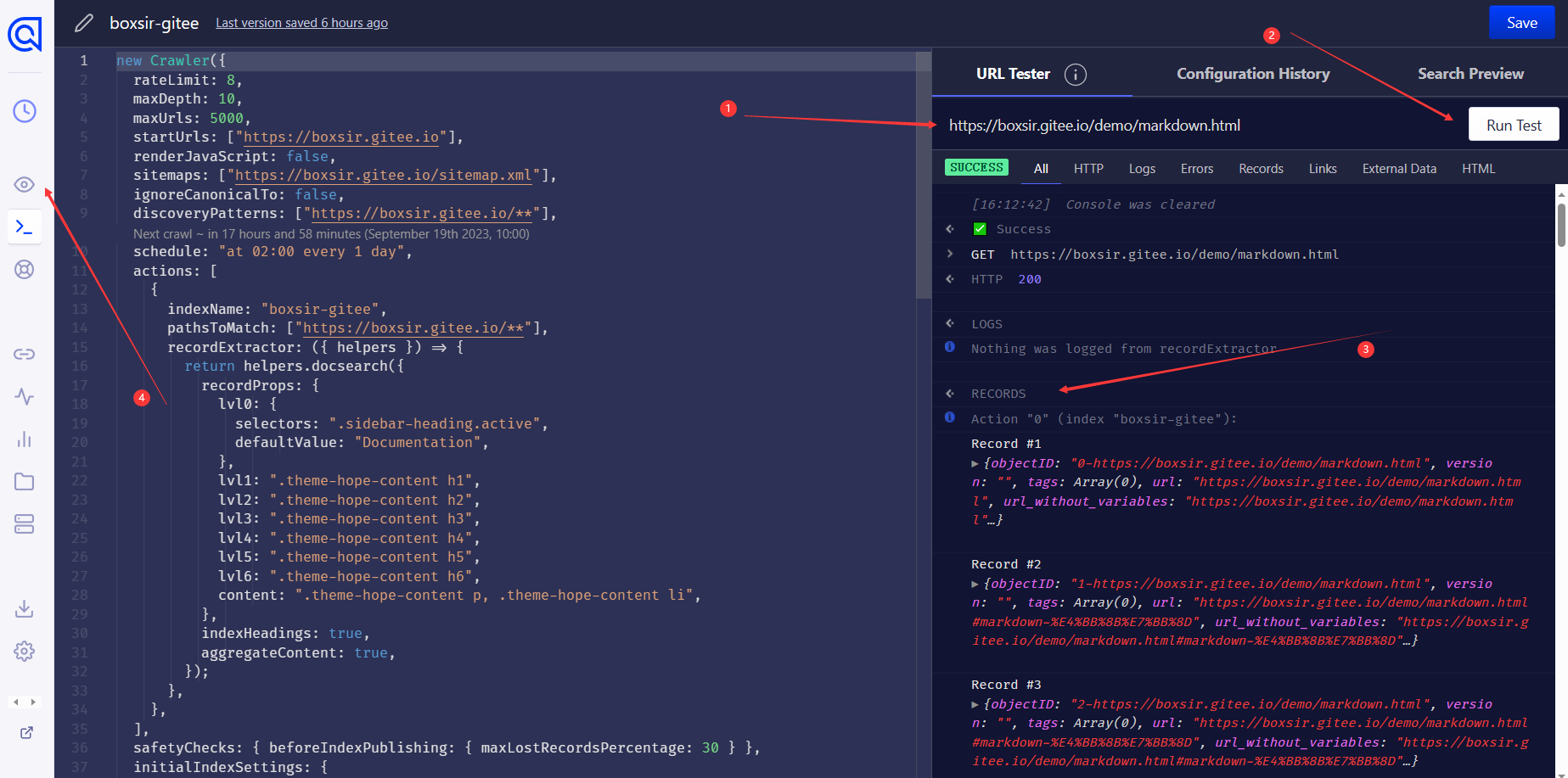Click the Record #2 heading

click(x=1006, y=564)
